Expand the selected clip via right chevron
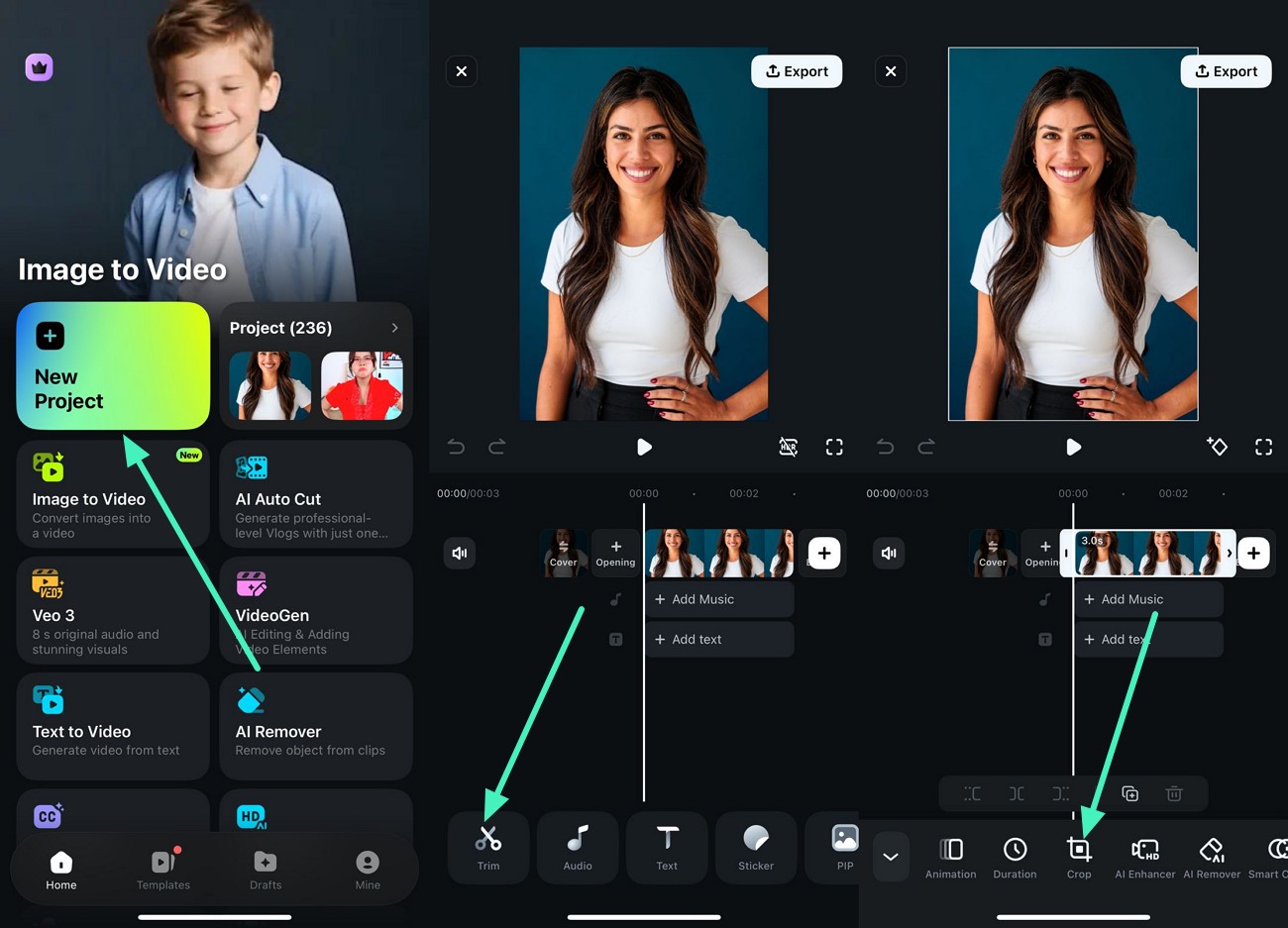This screenshot has width=1288, height=928. pyautogui.click(x=1232, y=554)
